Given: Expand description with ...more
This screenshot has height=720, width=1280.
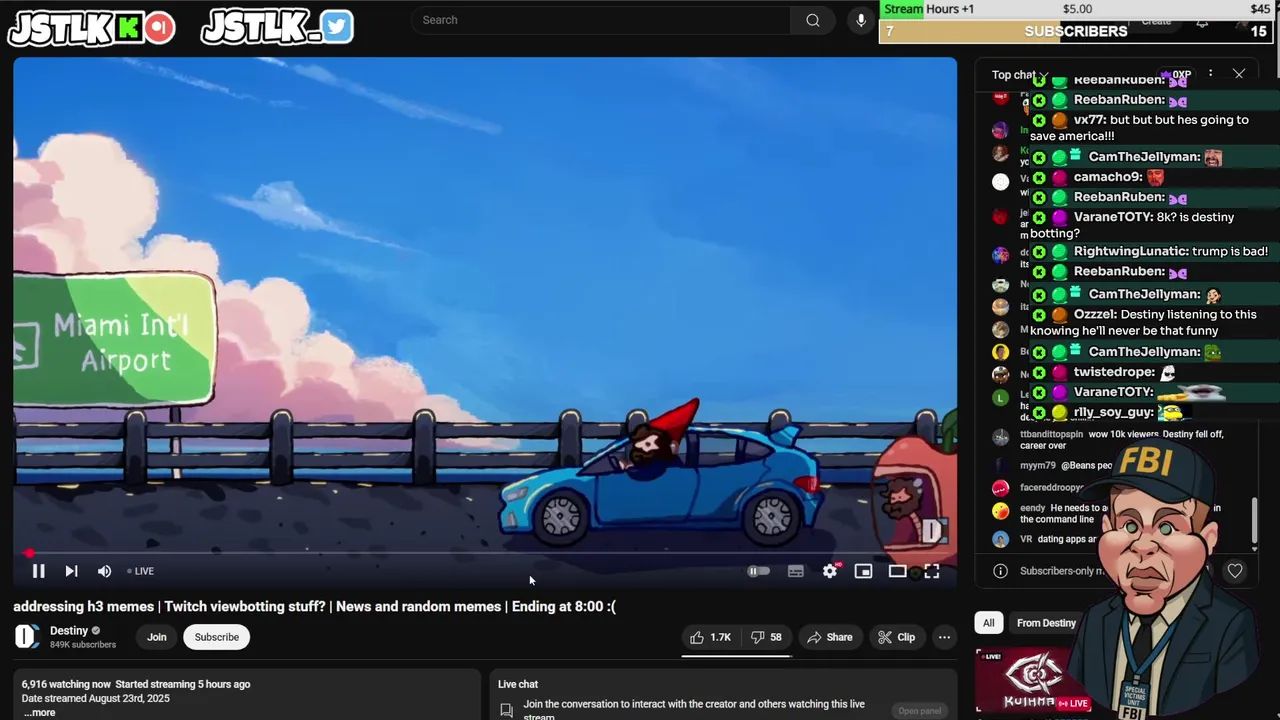Looking at the screenshot, I should [39, 712].
